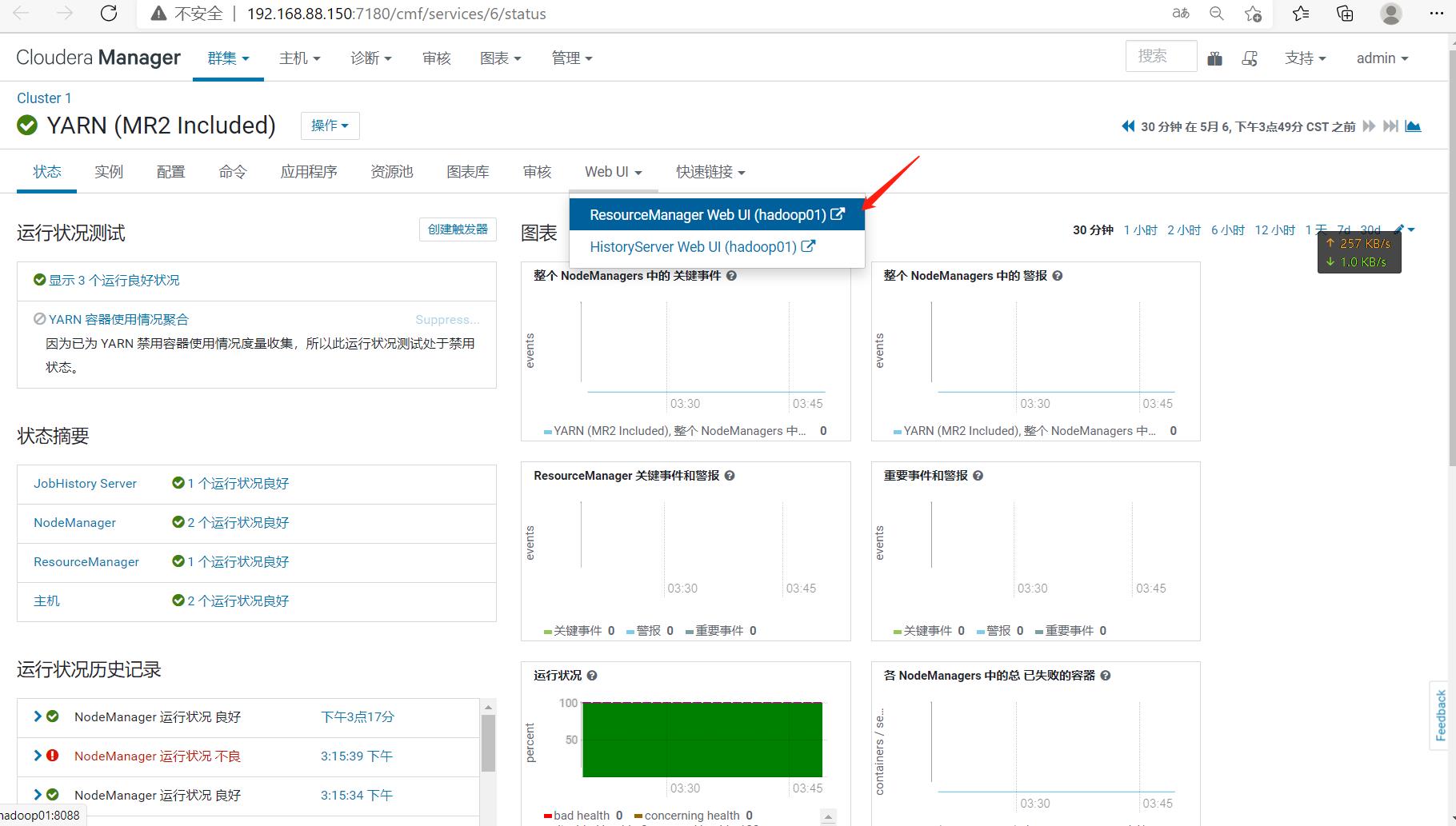This screenshot has width=1456, height=826.
Task: Open the admin user dropdown
Action: (x=1382, y=58)
